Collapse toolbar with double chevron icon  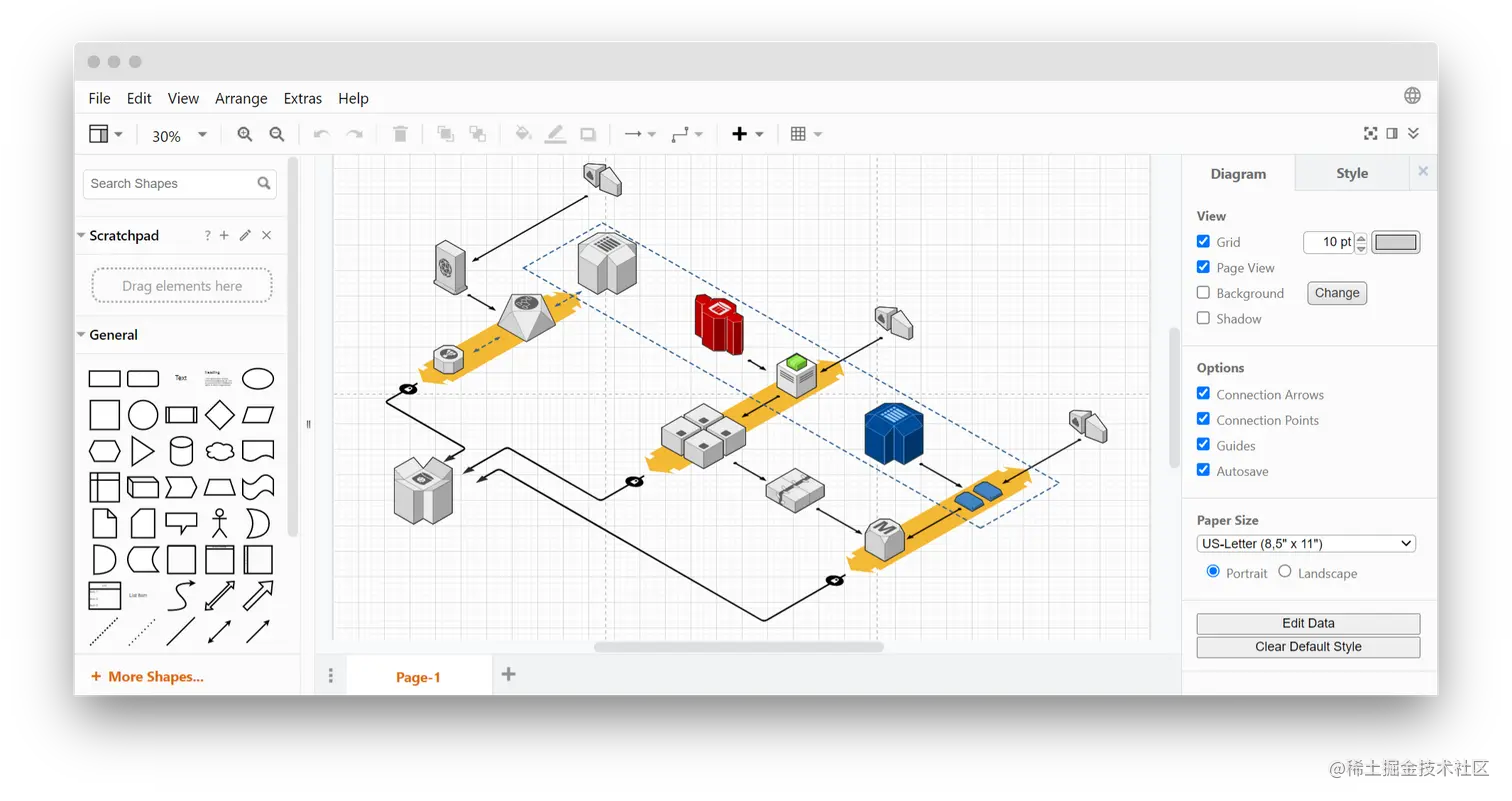[1413, 133]
